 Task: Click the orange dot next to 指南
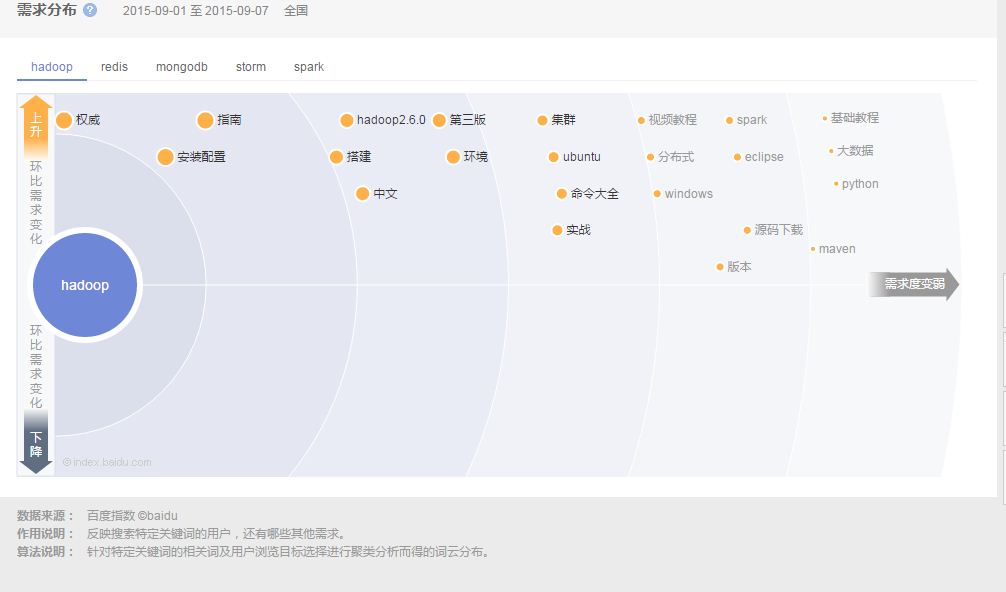point(205,120)
